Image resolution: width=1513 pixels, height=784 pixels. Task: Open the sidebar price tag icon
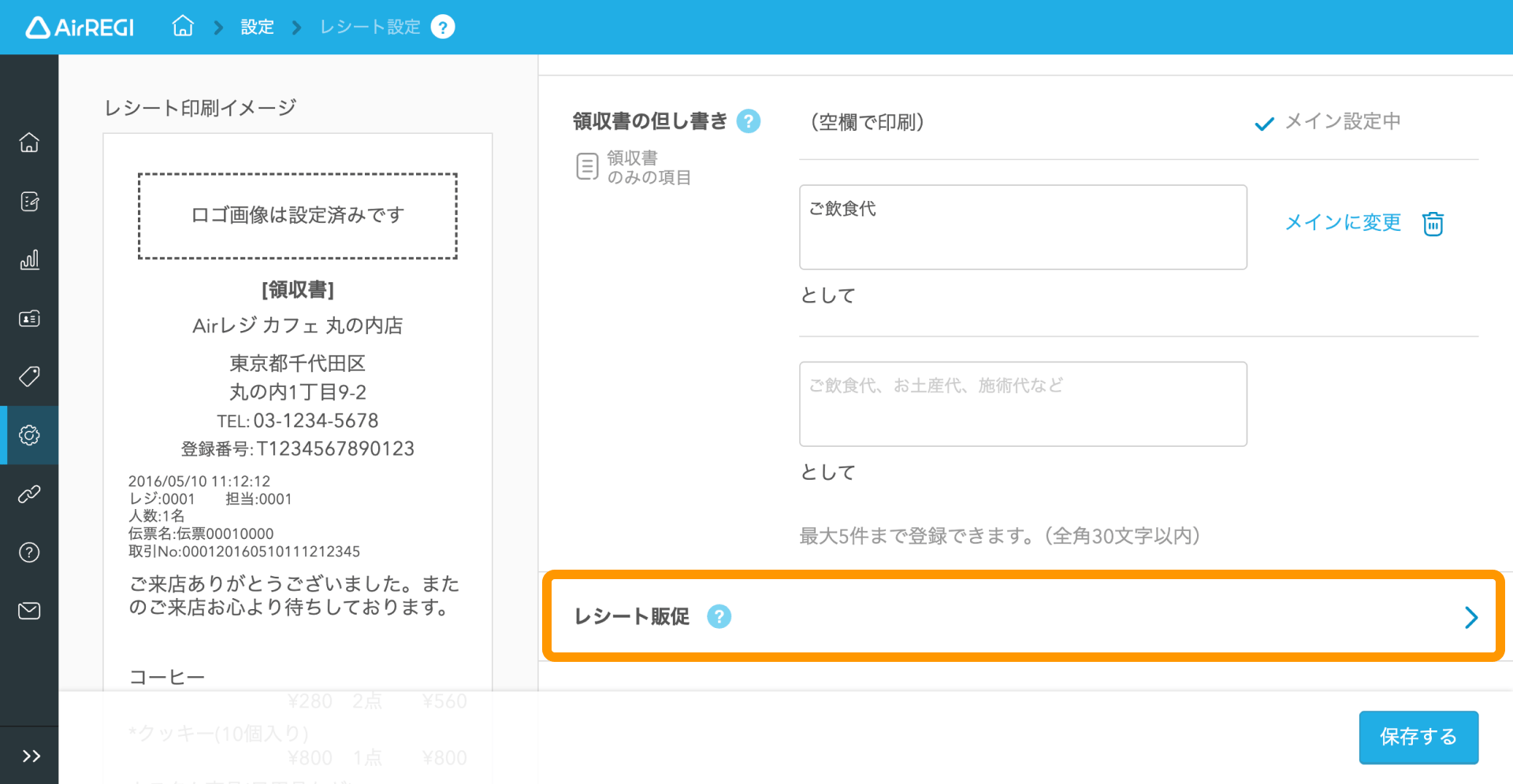29,377
